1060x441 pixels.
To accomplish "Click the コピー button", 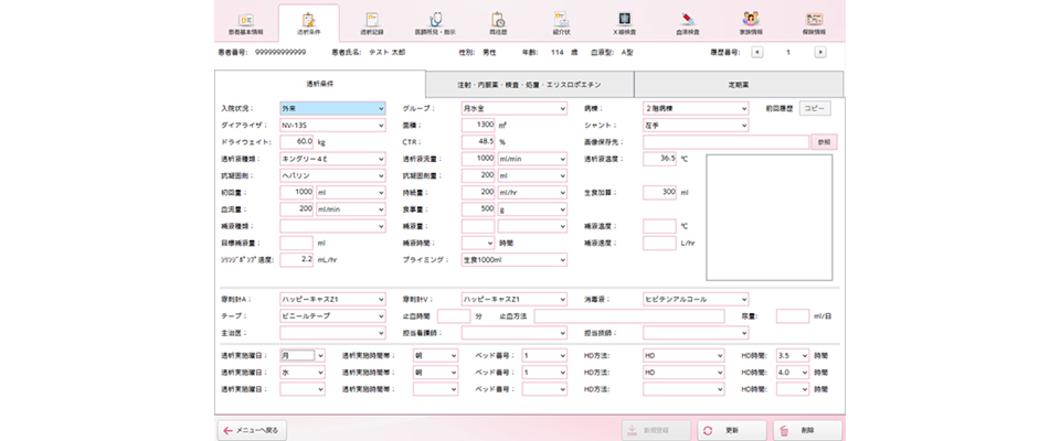I will [x=815, y=108].
